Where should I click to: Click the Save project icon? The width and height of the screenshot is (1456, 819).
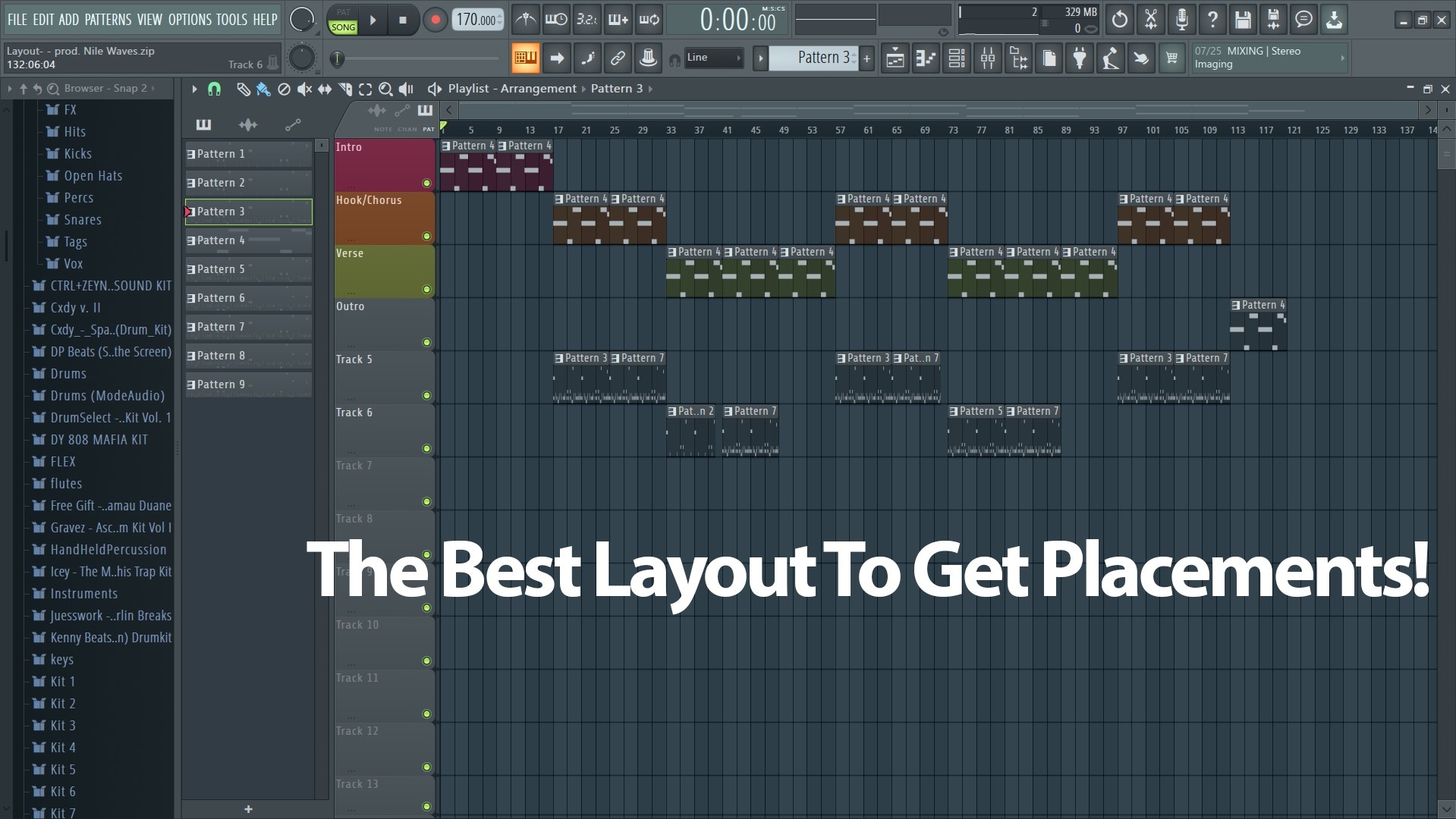point(1242,20)
